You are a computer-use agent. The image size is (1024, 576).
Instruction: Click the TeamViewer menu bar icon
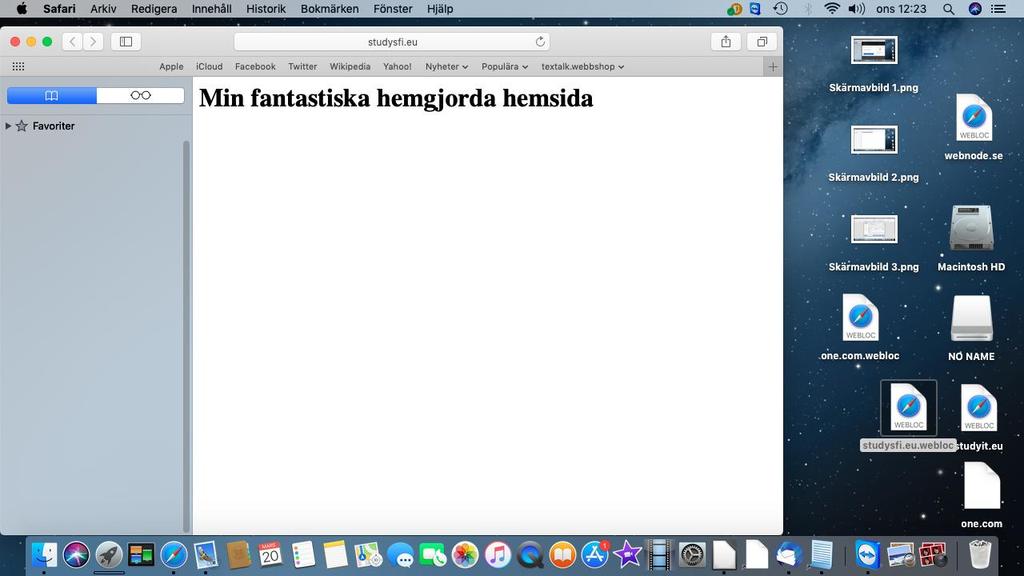pyautogui.click(x=755, y=9)
